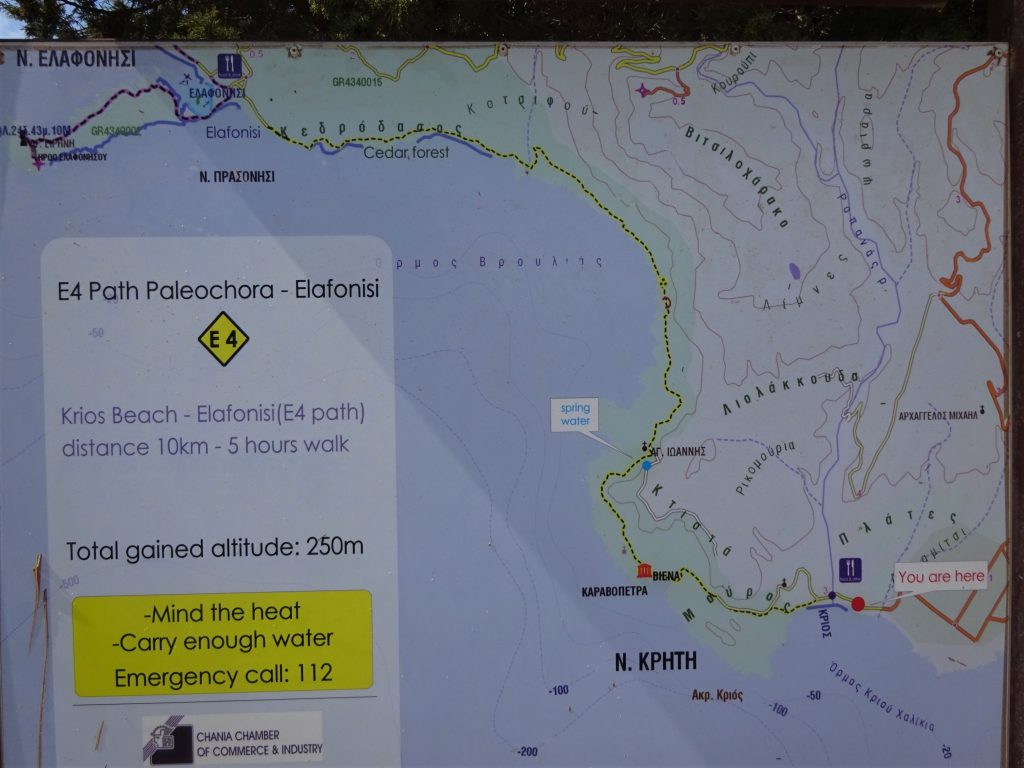Click the red You-are-here location dot
Image resolution: width=1024 pixels, height=768 pixels.
click(x=857, y=604)
